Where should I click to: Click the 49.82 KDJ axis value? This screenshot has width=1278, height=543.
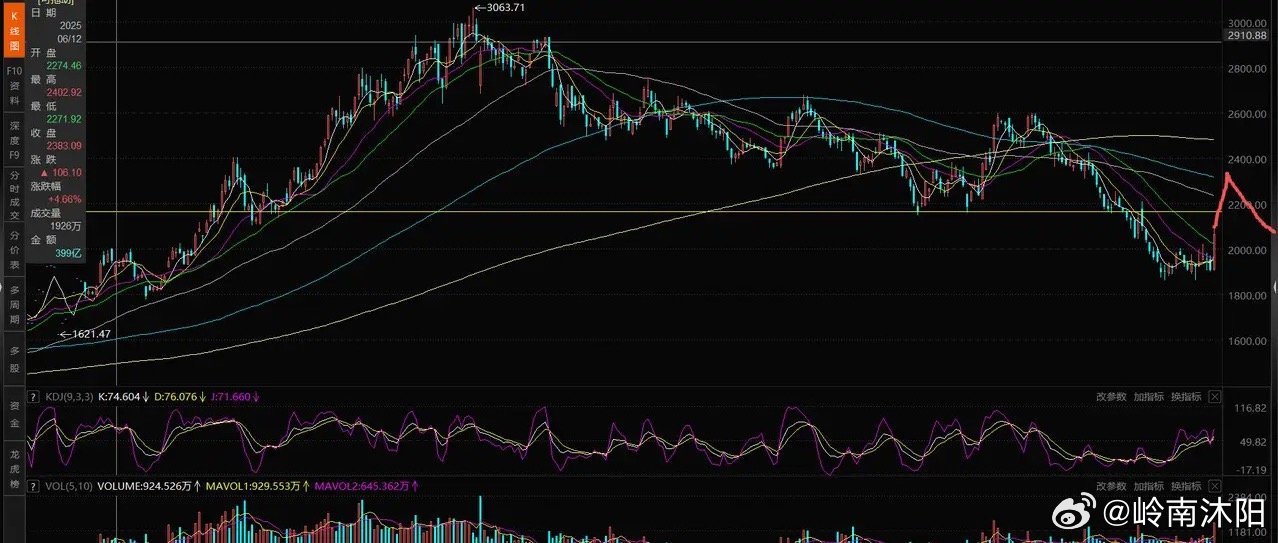tap(1253, 441)
